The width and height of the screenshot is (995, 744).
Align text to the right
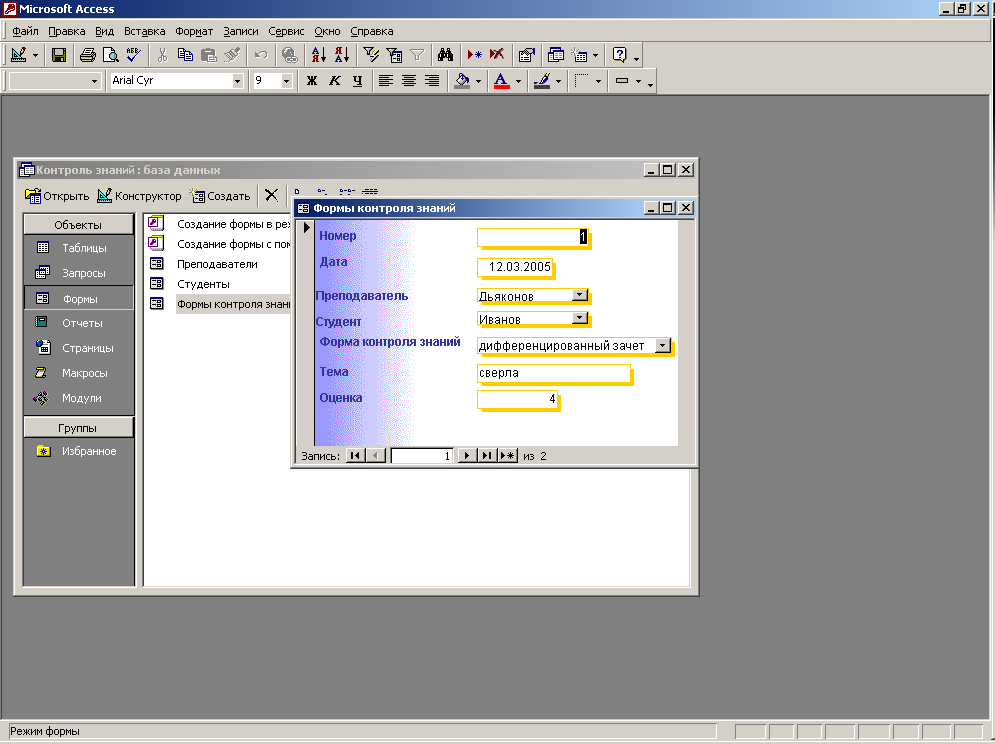point(432,81)
